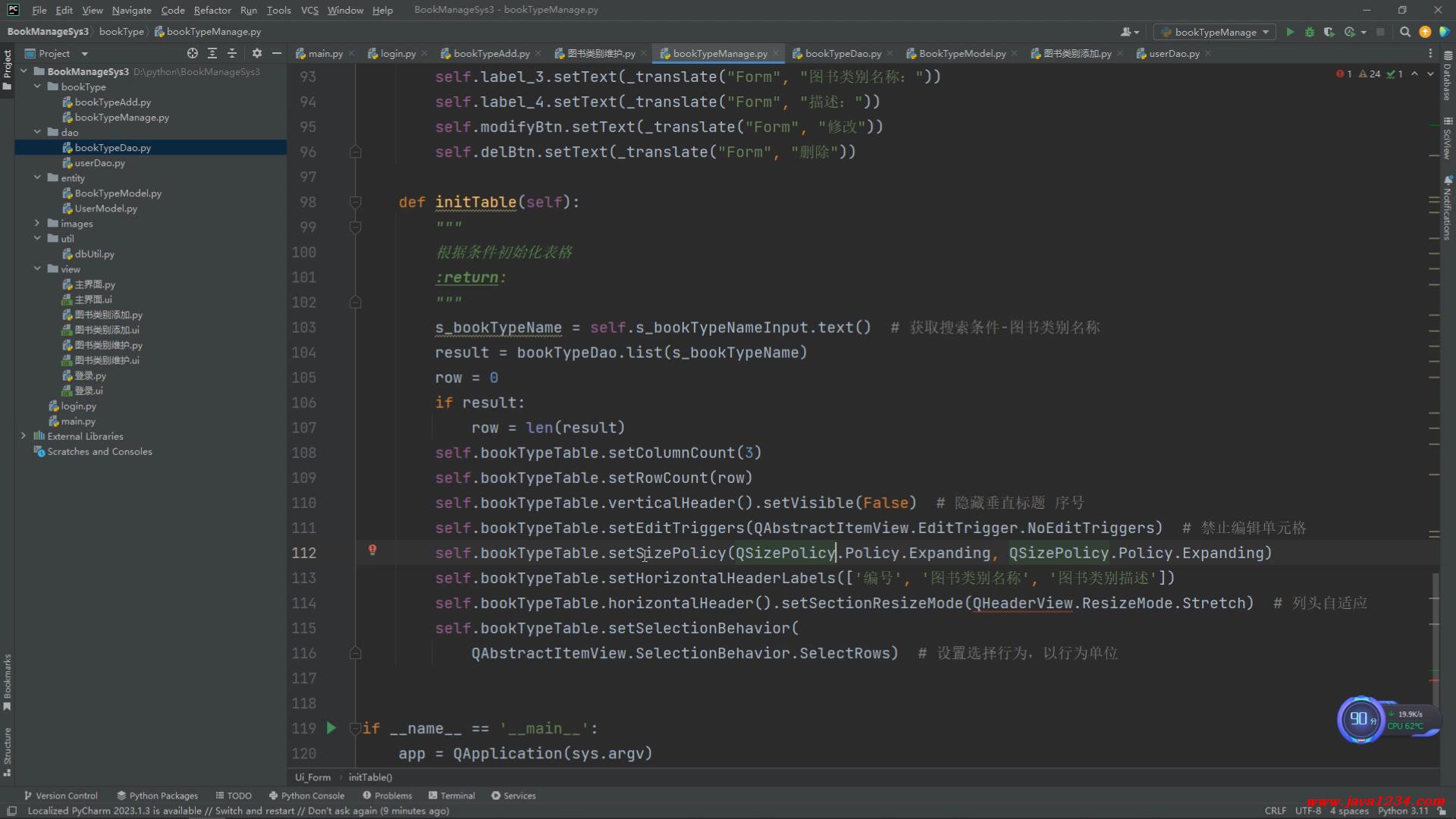Open Project panel settings gear
The height and width of the screenshot is (819, 1456).
click(257, 53)
